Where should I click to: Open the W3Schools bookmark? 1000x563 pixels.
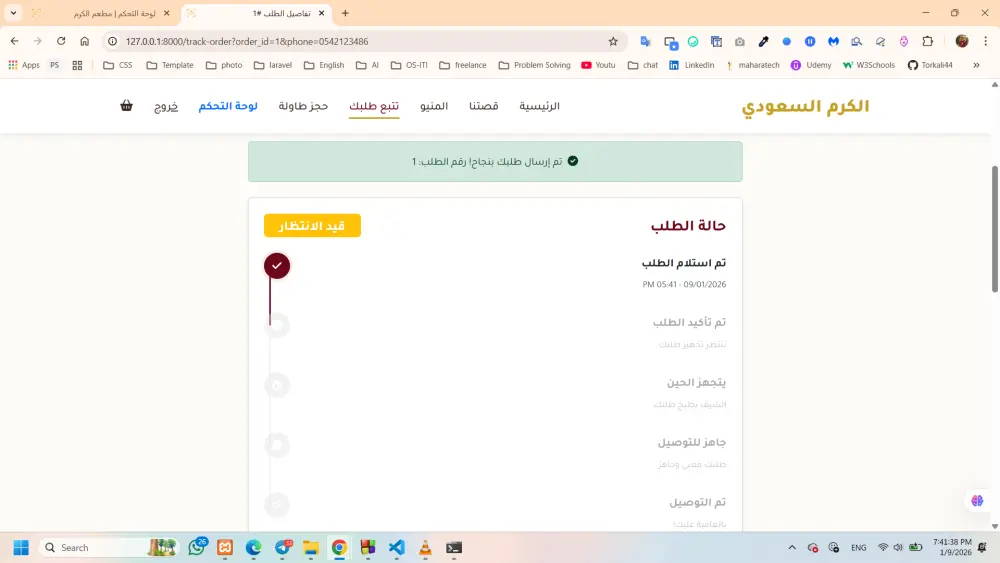click(x=869, y=65)
